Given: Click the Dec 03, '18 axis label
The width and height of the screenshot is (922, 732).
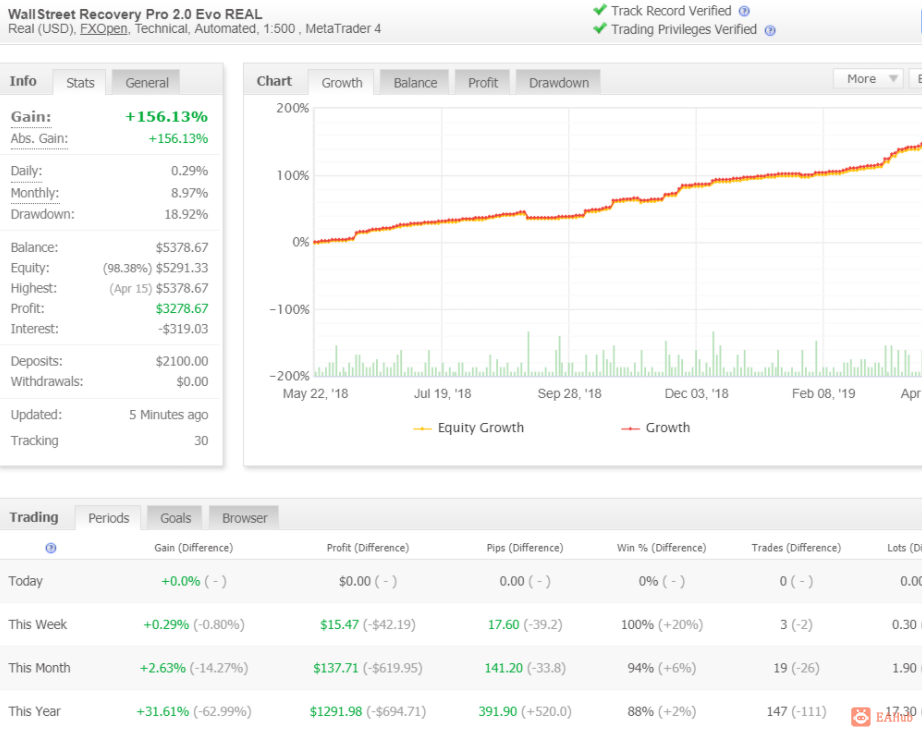Looking at the screenshot, I should [696, 394].
